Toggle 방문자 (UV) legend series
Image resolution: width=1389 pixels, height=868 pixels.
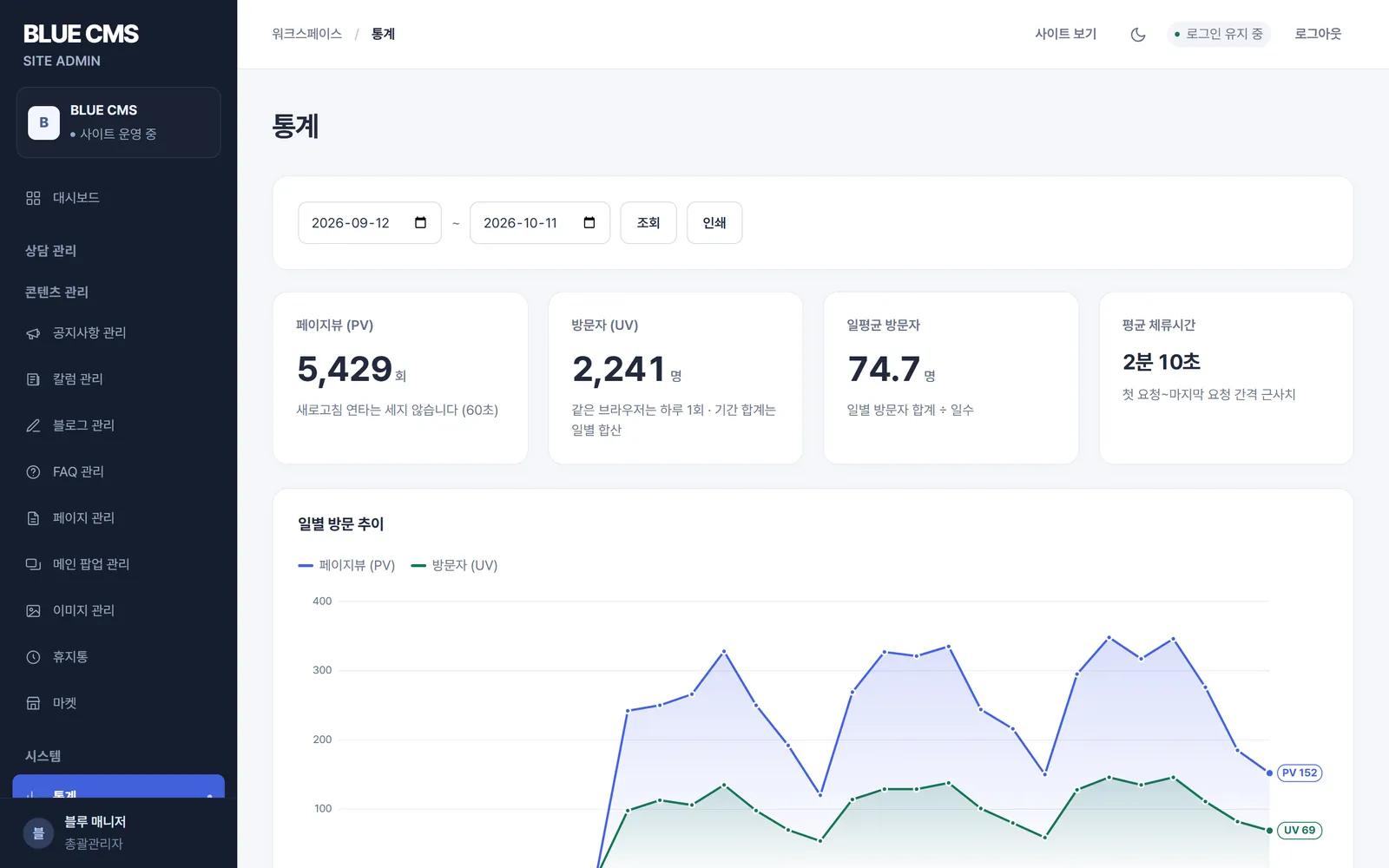tap(454, 565)
